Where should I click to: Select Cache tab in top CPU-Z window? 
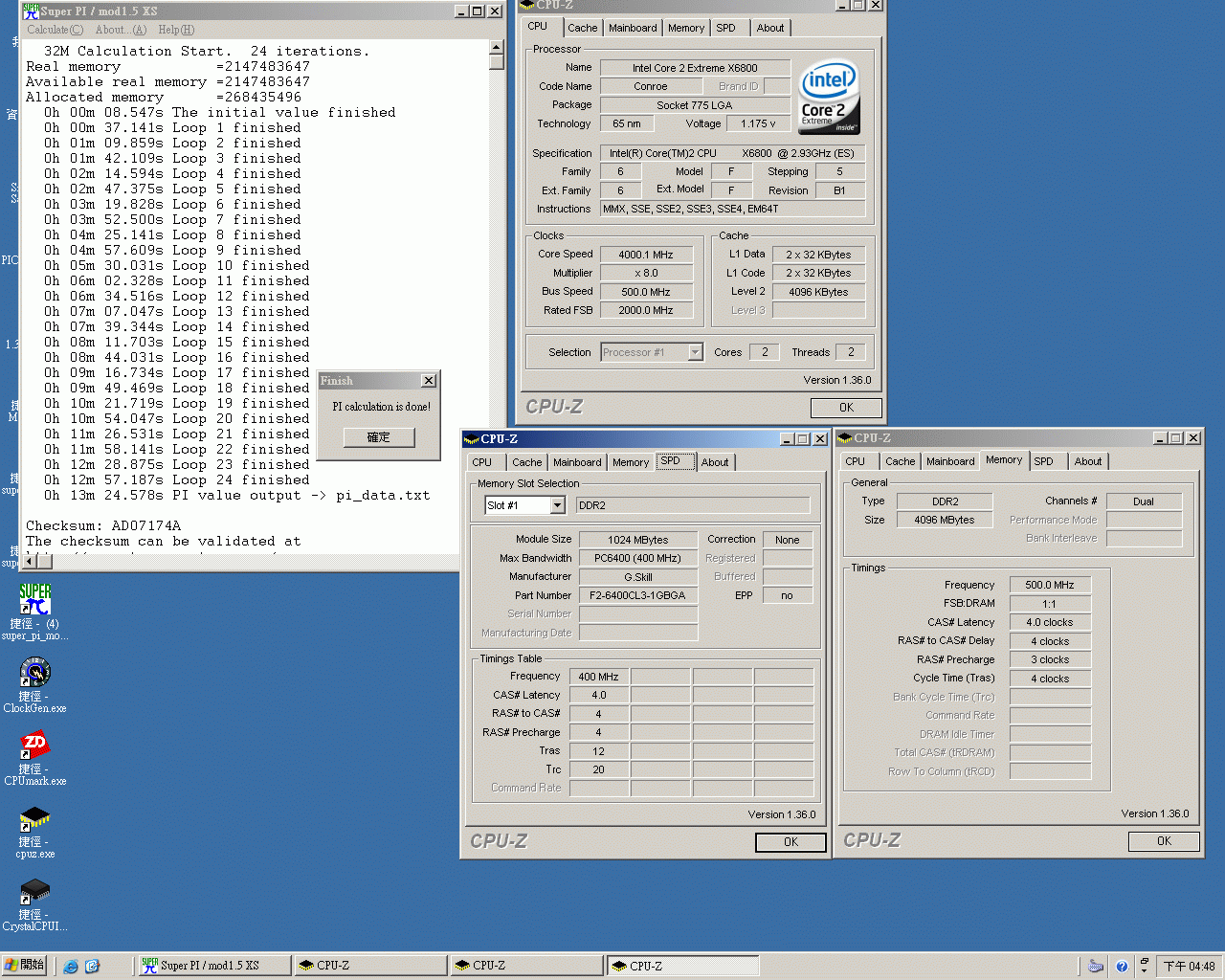coord(582,28)
